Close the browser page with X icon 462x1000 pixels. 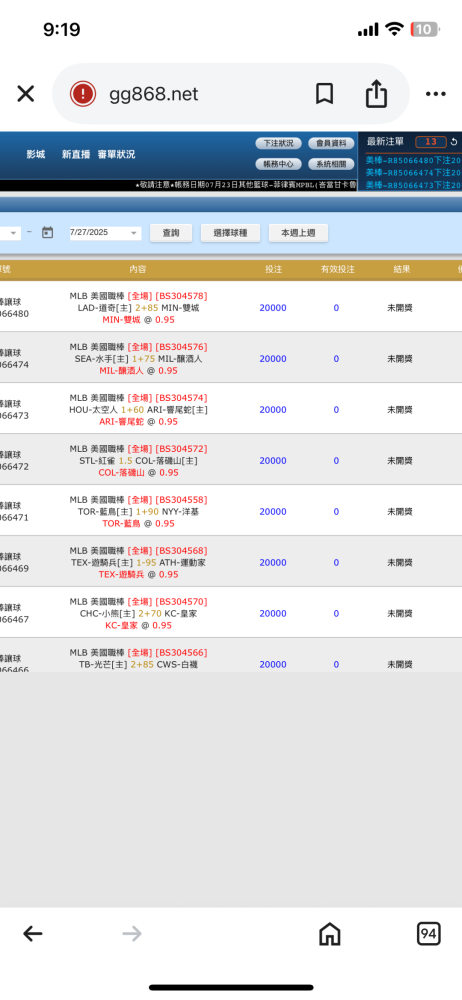tap(26, 94)
